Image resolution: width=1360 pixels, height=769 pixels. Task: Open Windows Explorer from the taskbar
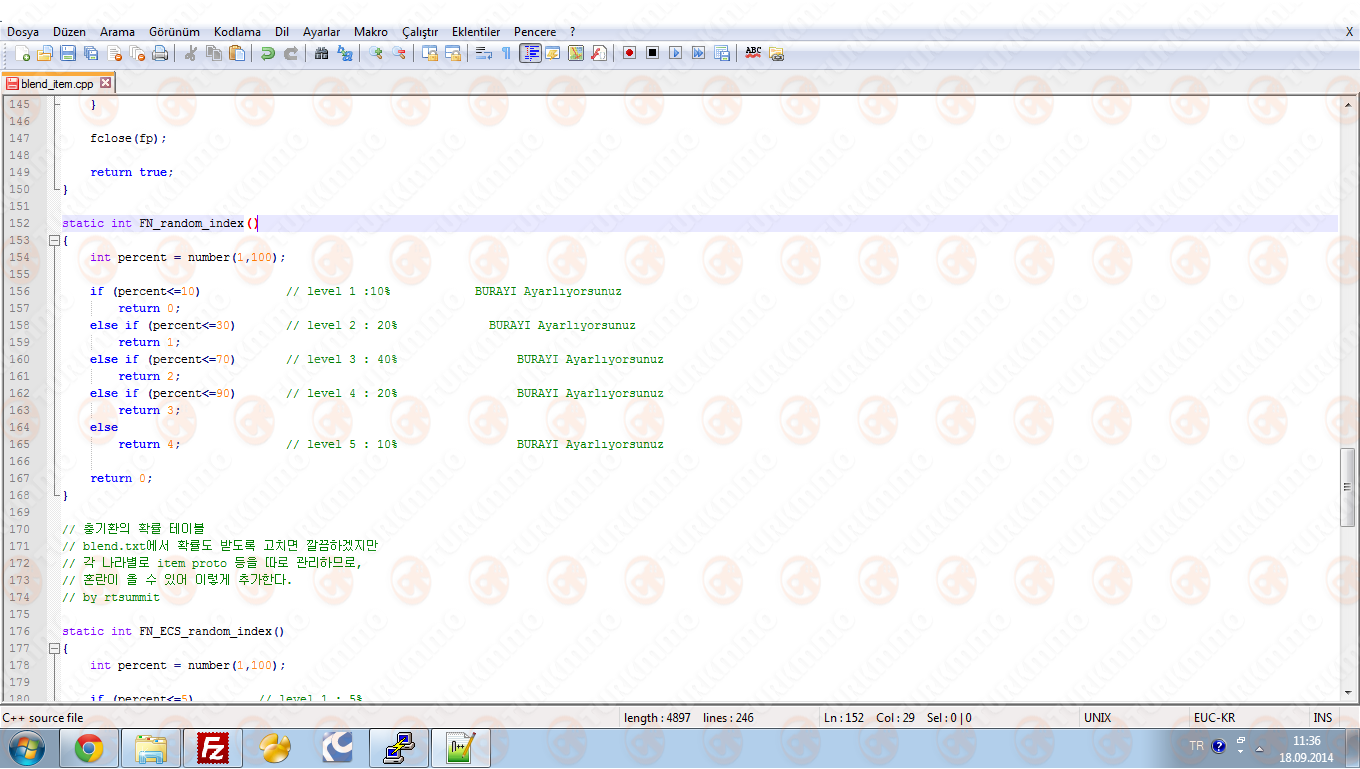point(151,748)
